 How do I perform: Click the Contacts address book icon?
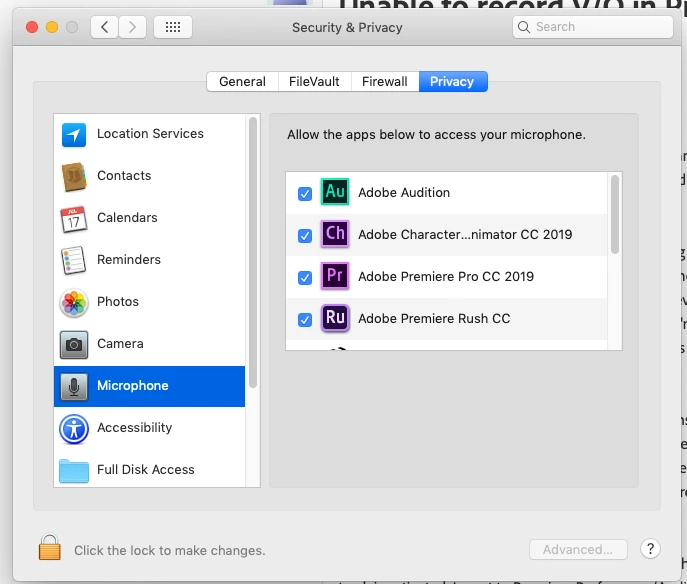pyautogui.click(x=74, y=177)
